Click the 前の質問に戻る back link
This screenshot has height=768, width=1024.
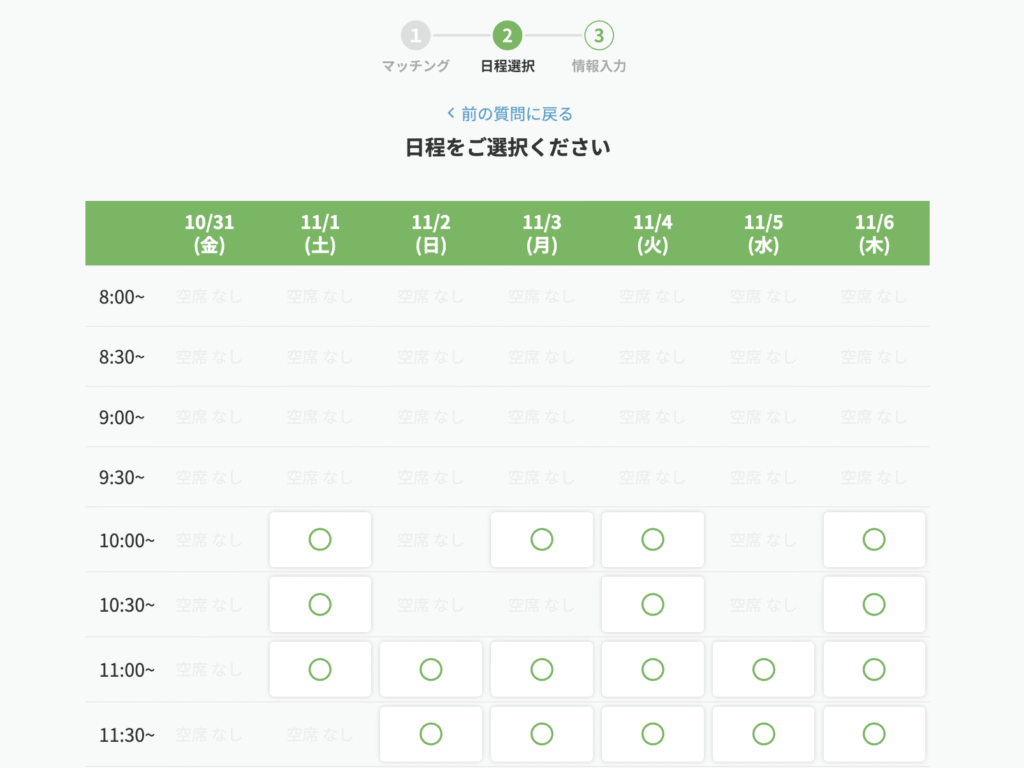[510, 114]
